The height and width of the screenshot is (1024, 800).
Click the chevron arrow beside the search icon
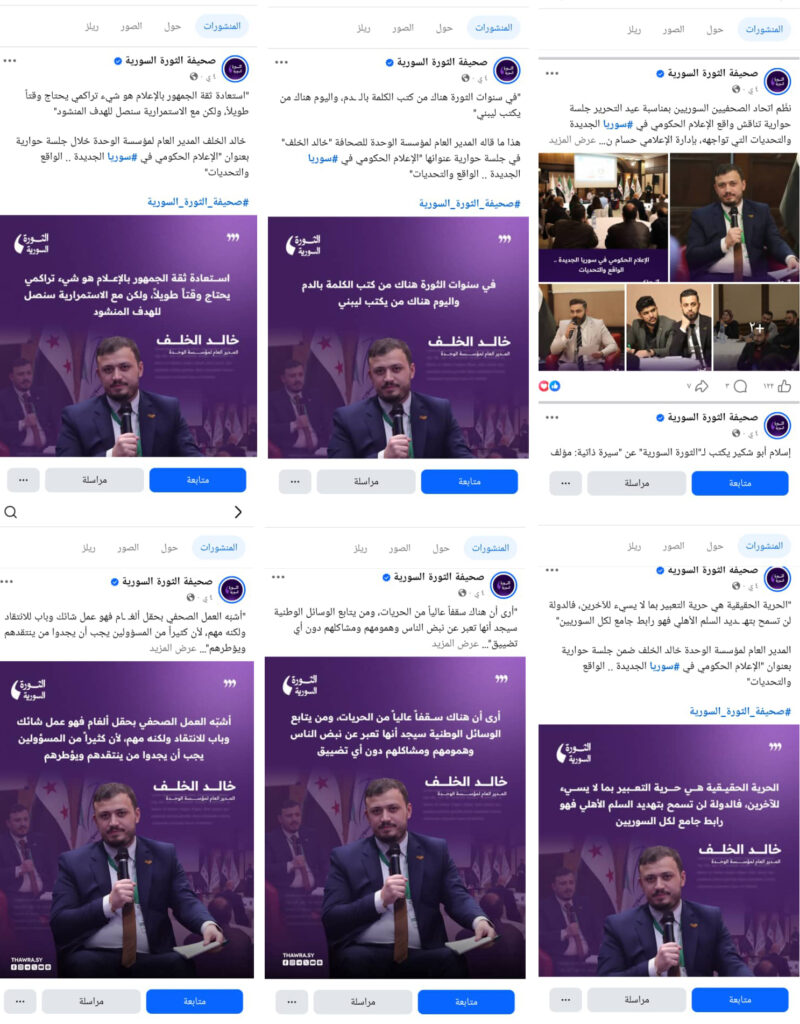tap(238, 512)
